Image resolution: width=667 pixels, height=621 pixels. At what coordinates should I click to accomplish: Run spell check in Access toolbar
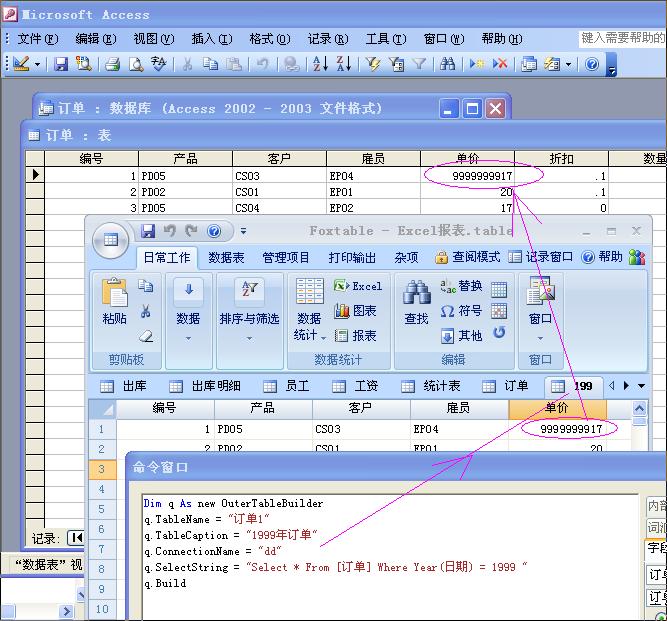tap(158, 64)
